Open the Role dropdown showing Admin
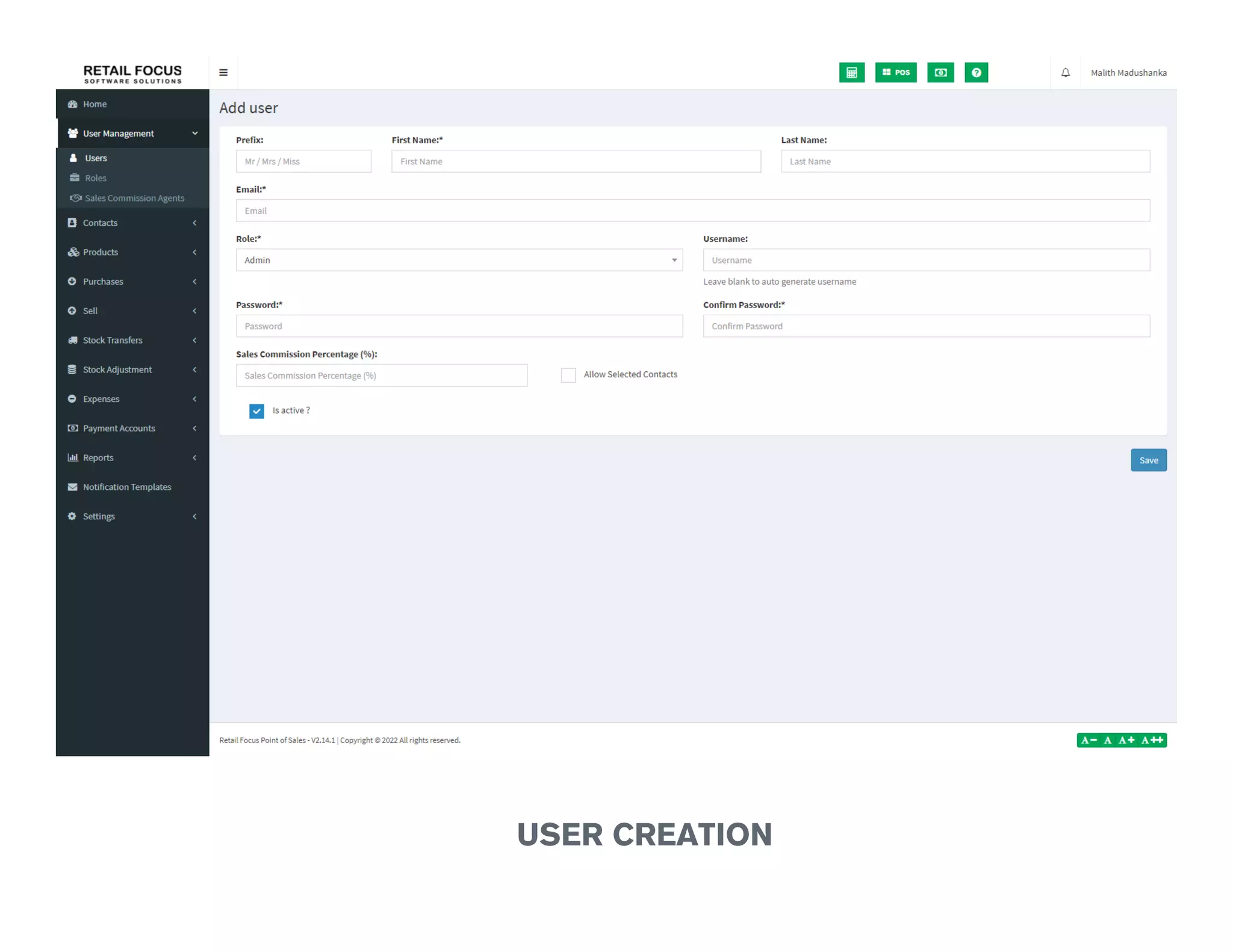Screen dimensions: 1233x952 459,260
